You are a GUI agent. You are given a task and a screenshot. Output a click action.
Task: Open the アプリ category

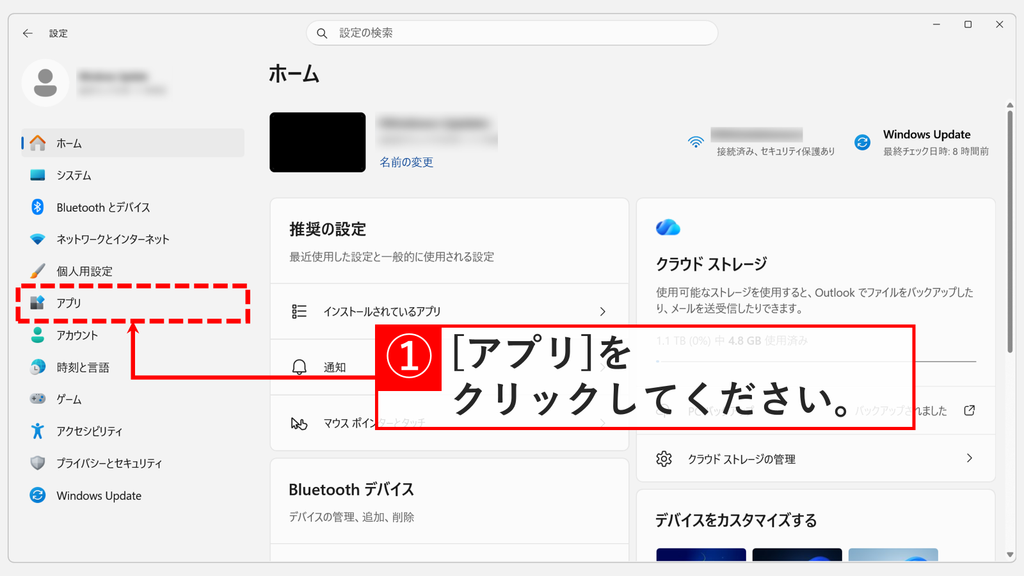pyautogui.click(x=133, y=303)
